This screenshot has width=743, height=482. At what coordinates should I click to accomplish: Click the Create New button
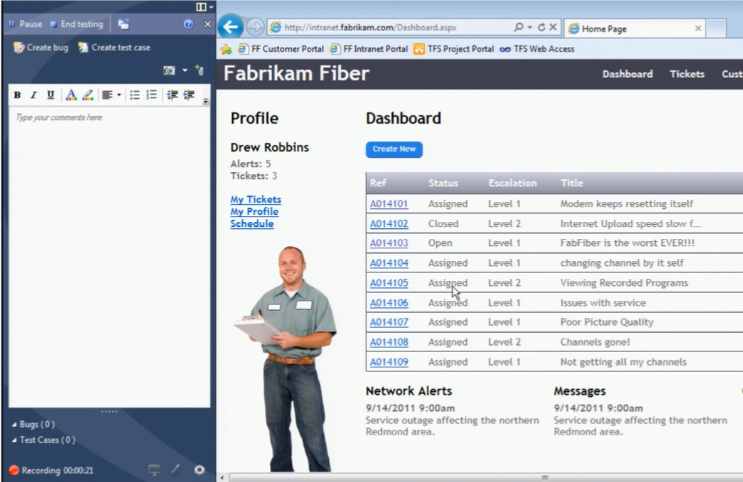click(394, 149)
